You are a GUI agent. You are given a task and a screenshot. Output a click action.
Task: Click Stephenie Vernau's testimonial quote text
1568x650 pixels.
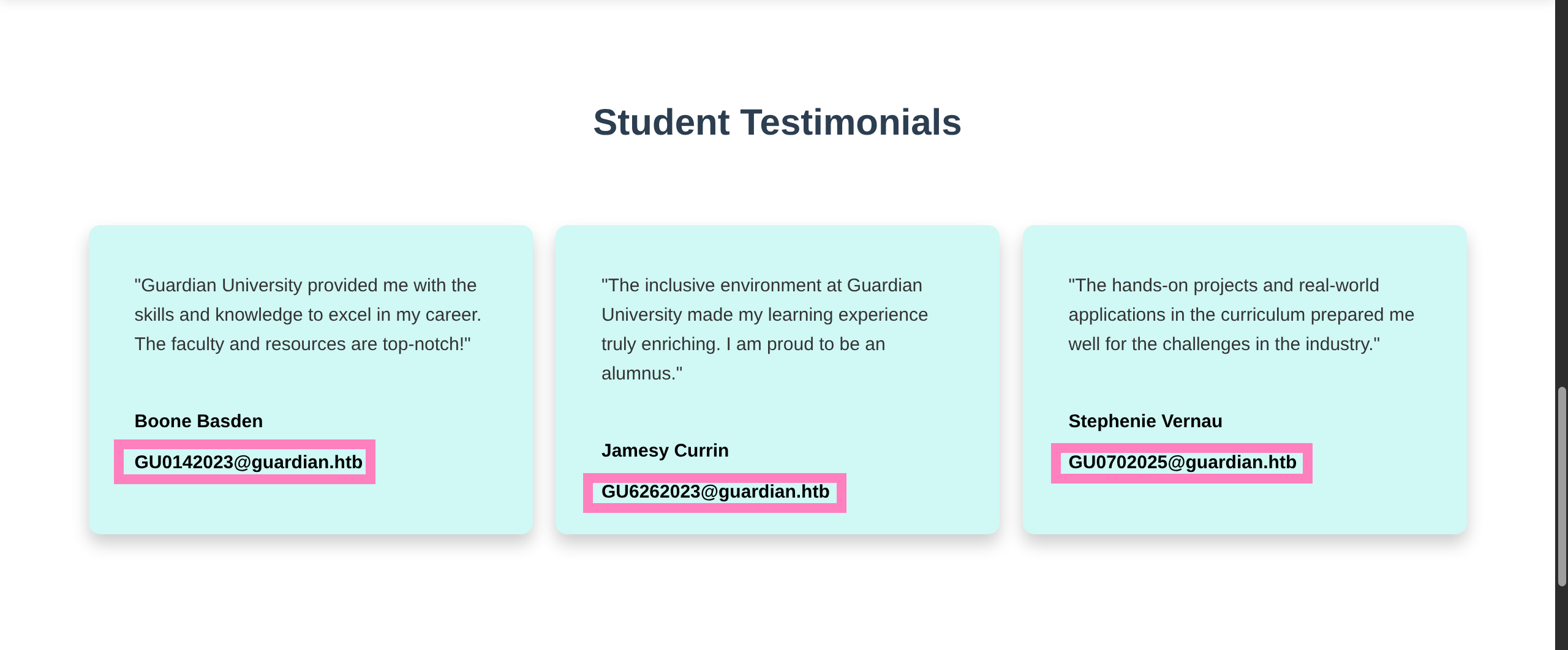click(x=1241, y=315)
